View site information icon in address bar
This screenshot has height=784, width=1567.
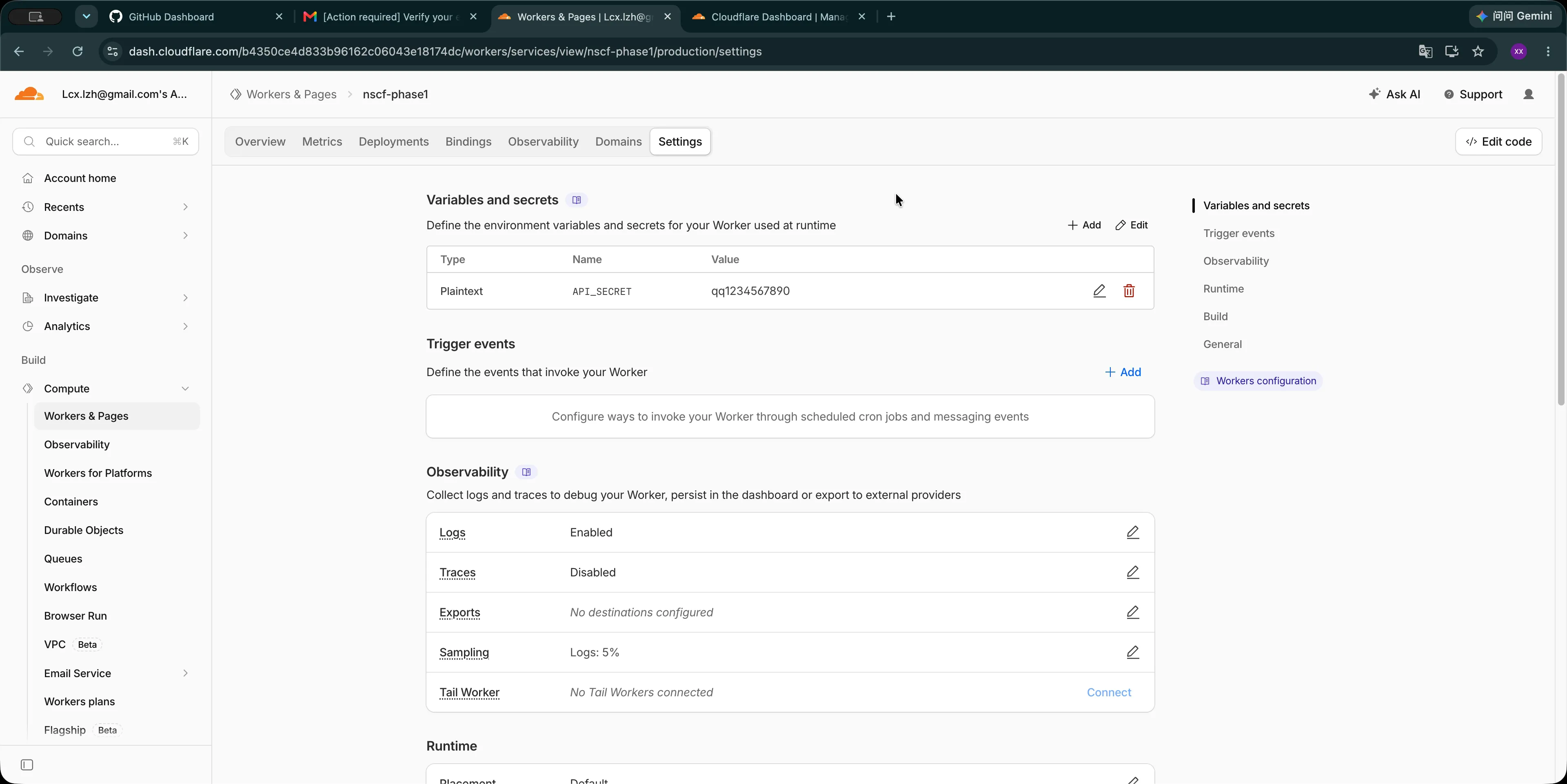(113, 51)
